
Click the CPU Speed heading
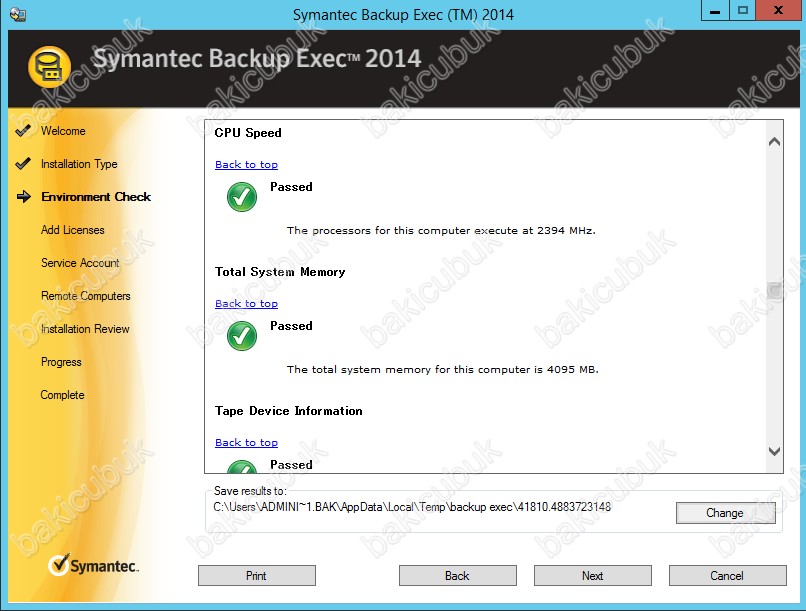(248, 133)
